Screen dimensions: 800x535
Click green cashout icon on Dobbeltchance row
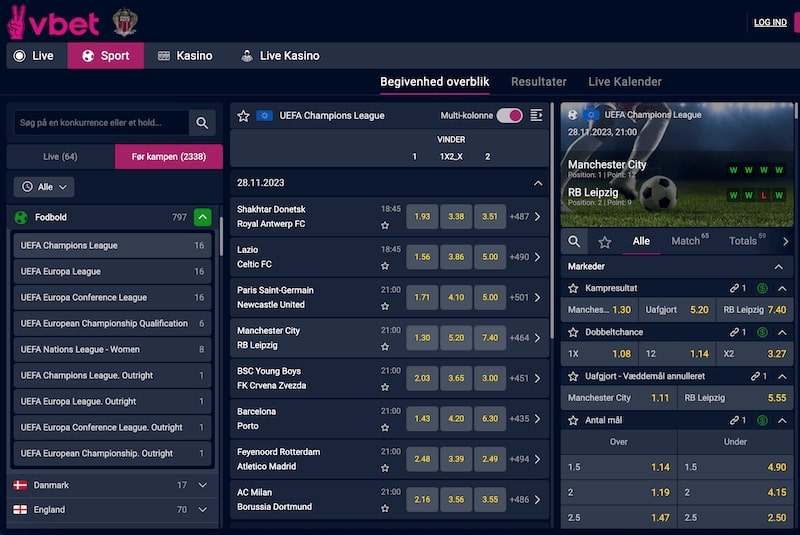tap(762, 333)
